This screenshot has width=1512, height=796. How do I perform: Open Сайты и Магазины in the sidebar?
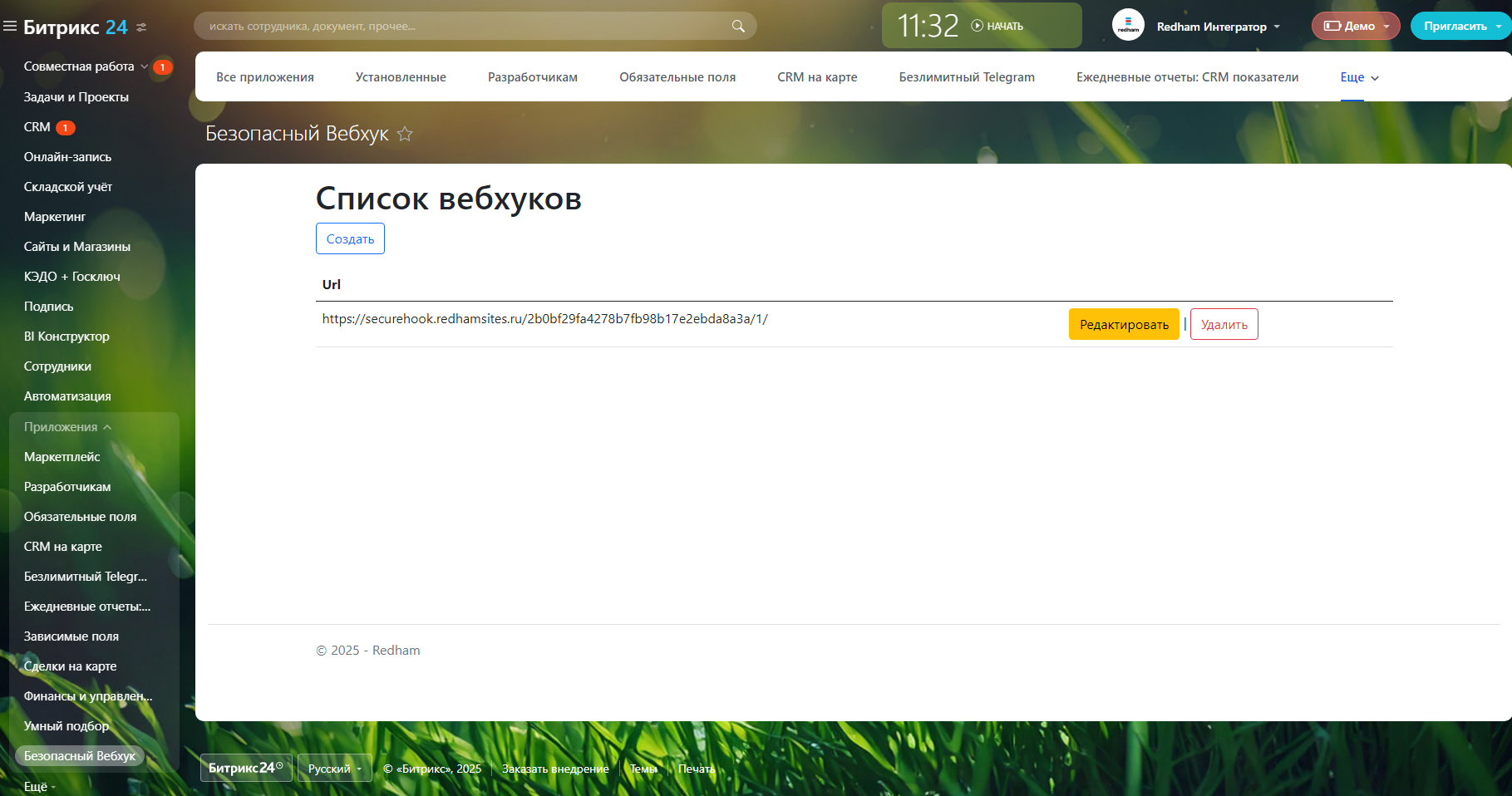[x=77, y=247]
